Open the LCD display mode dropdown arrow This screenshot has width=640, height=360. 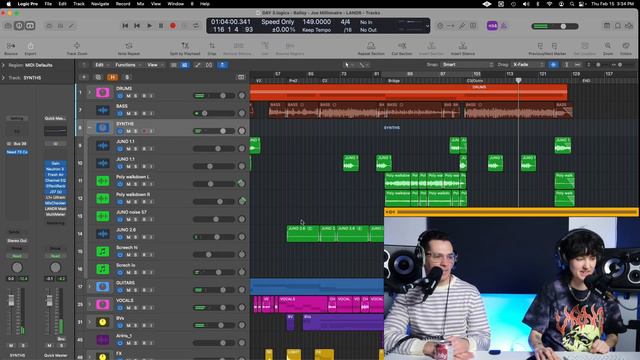(x=427, y=26)
